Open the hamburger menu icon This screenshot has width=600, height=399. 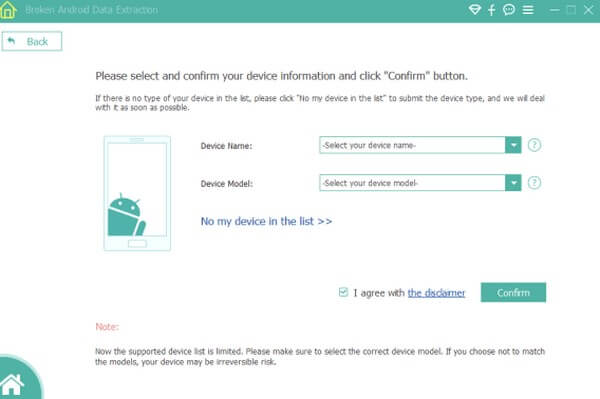click(x=528, y=10)
